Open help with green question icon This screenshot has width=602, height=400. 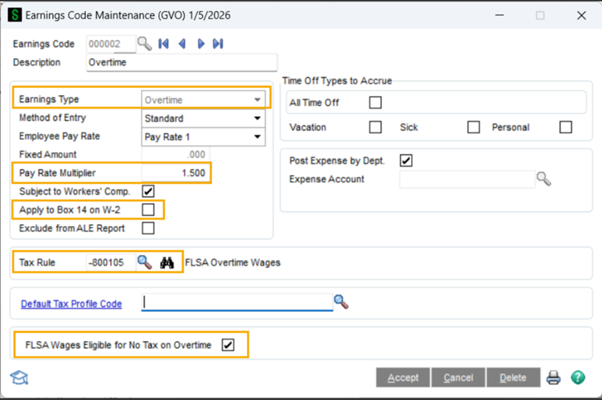[x=578, y=378]
